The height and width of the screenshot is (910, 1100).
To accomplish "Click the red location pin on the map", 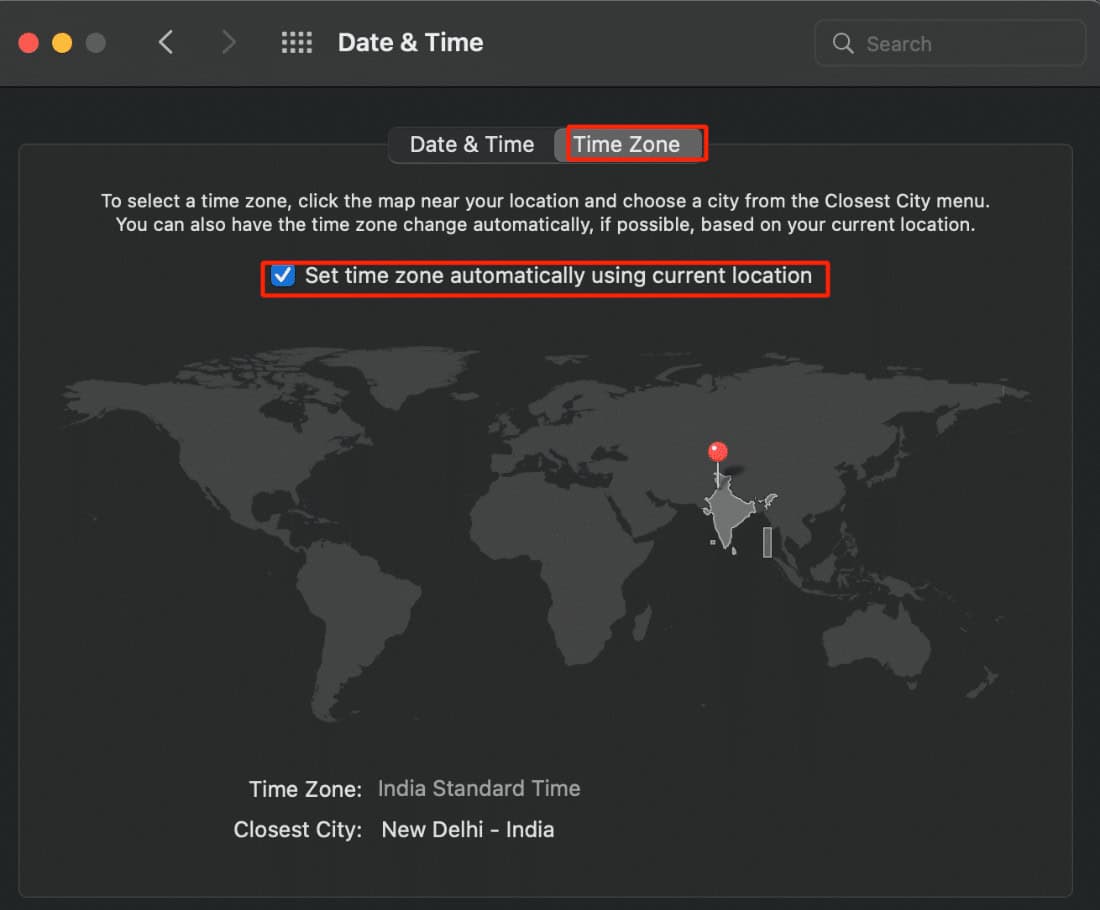I will pos(717,451).
